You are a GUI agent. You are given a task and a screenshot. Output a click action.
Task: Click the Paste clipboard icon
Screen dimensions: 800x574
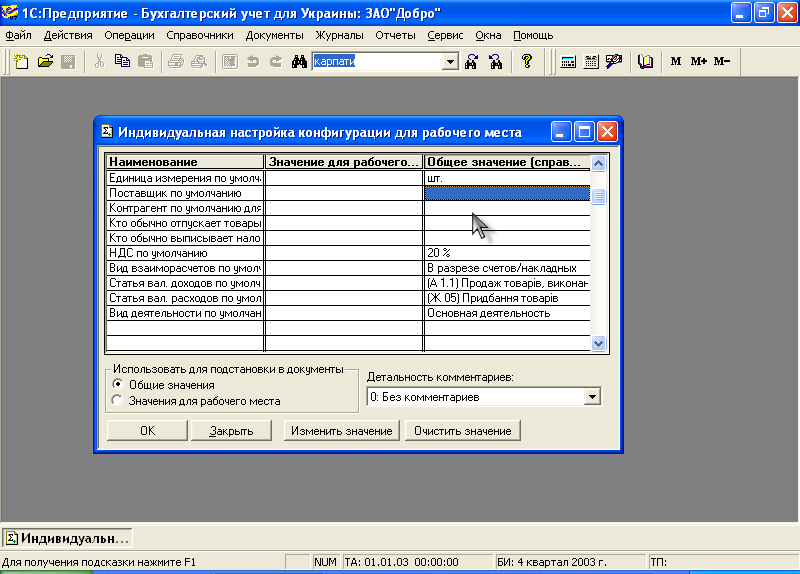[x=145, y=62]
